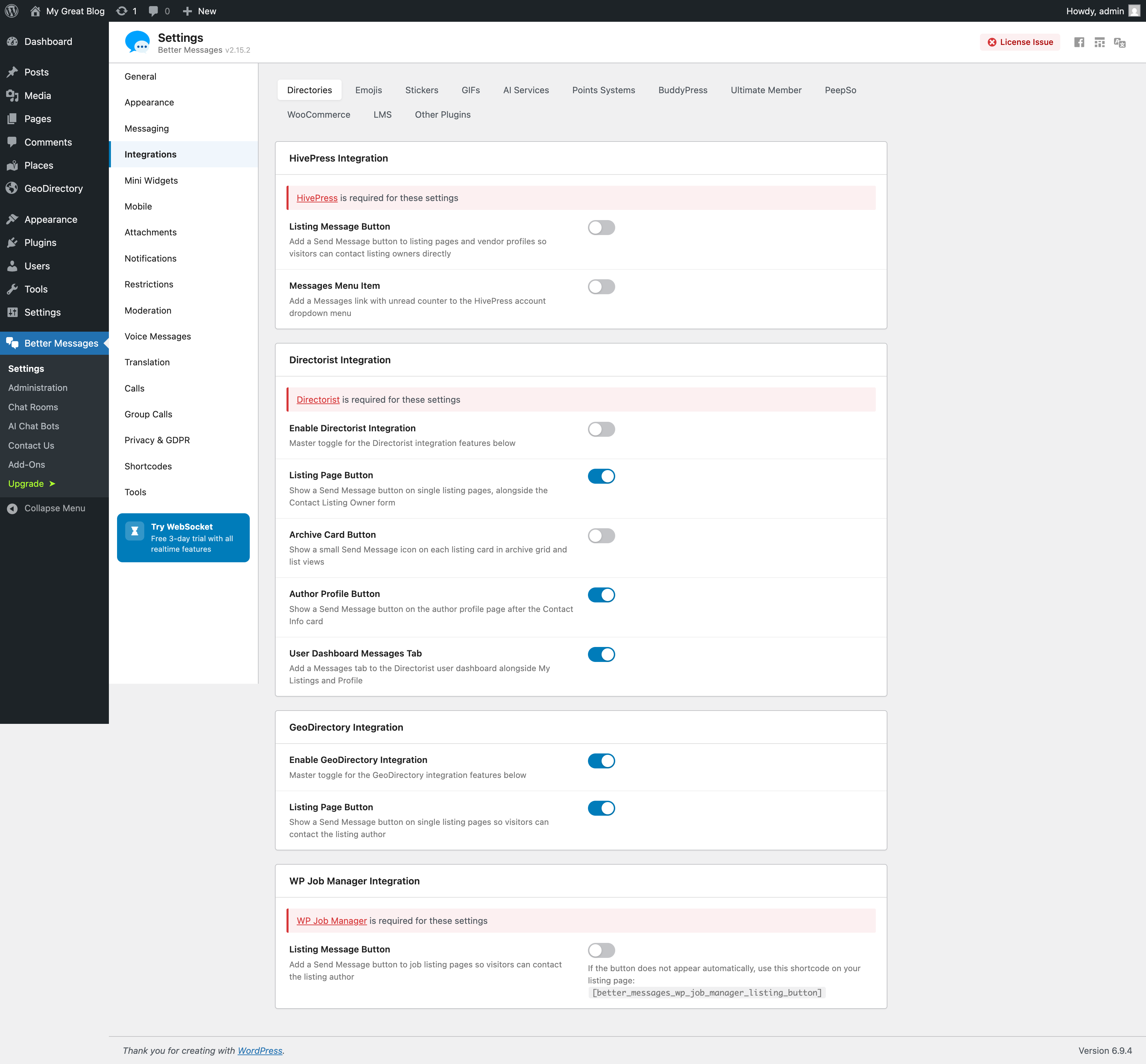
Task: Open the Facebook icon in header
Action: [1079, 42]
